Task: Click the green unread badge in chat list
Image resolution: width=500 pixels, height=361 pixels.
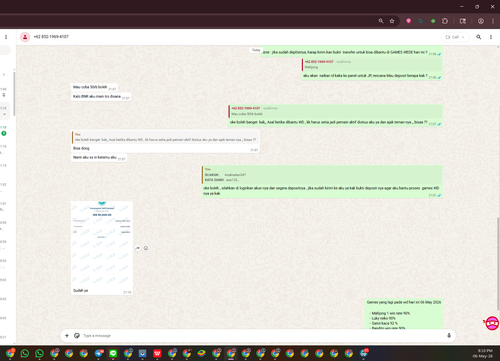Action: [x=4, y=133]
